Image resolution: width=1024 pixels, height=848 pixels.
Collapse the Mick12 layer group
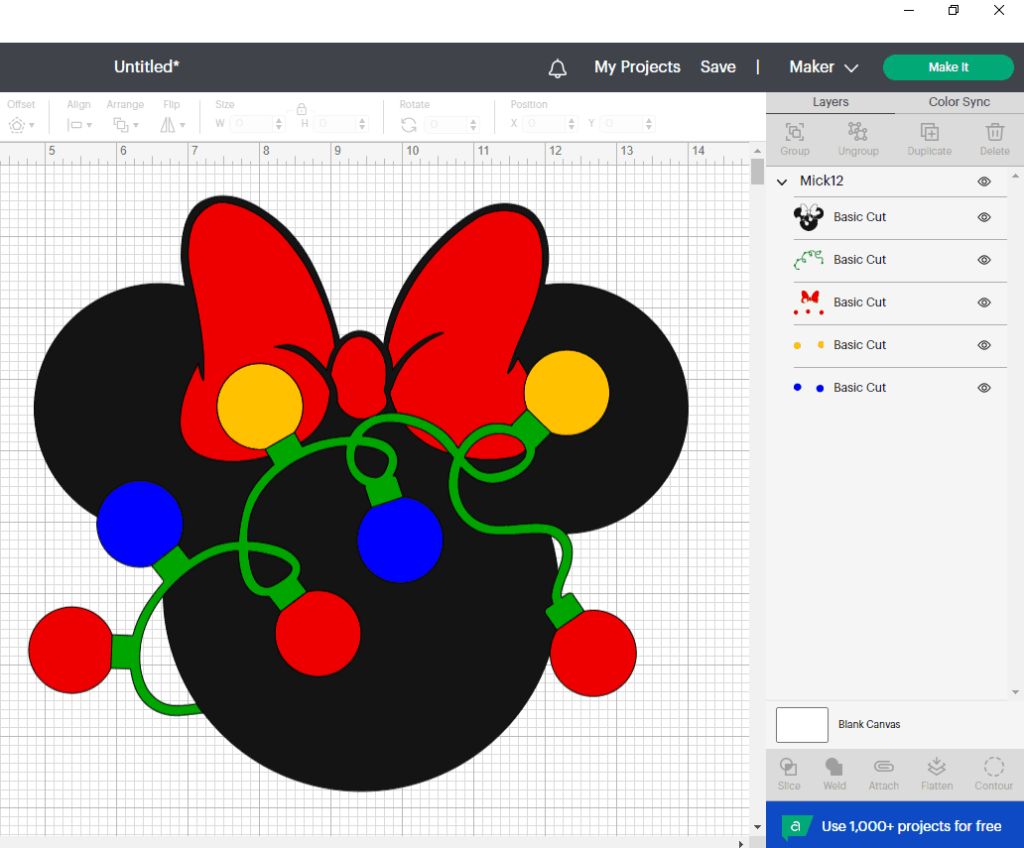coord(782,181)
